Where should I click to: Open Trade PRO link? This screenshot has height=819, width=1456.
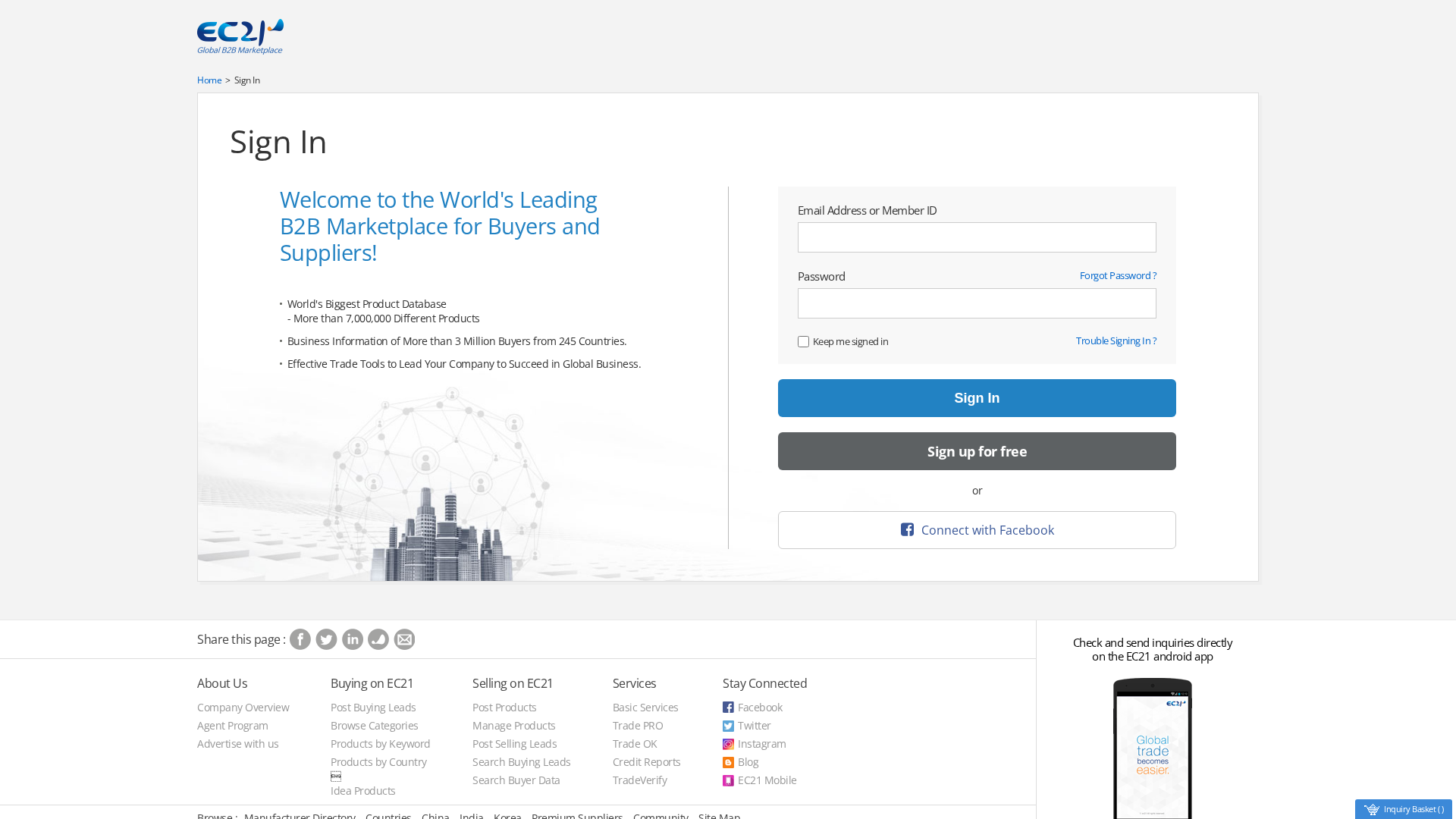tap(638, 726)
